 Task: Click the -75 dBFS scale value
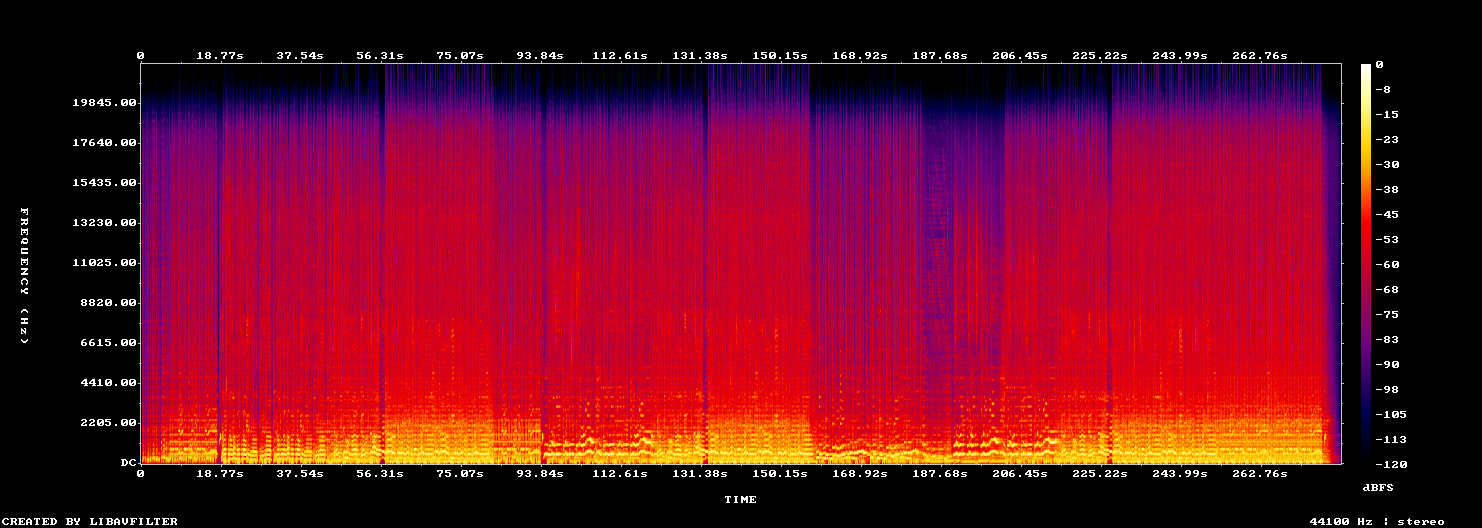point(1387,315)
